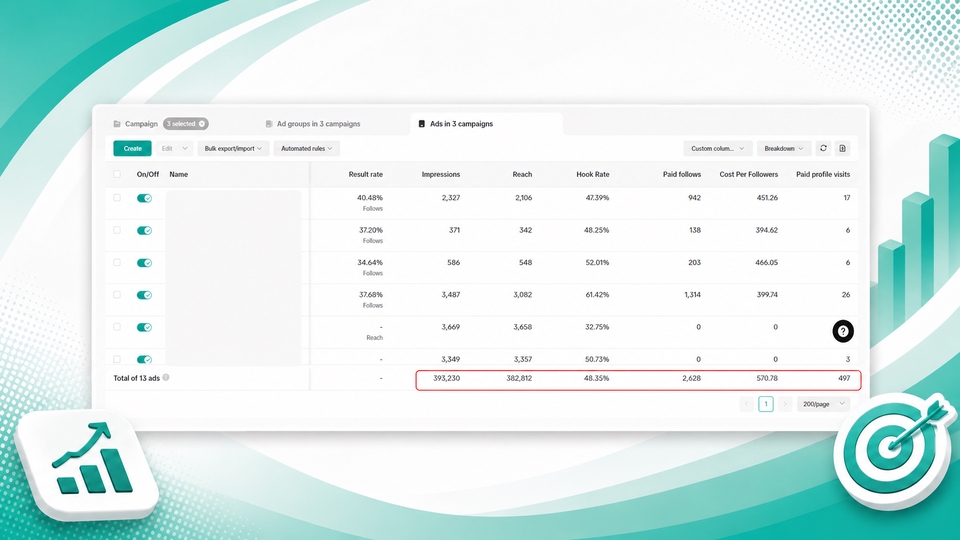Image resolution: width=960 pixels, height=540 pixels.
Task: Toggle off the ad with 34.64% result rate
Action: click(x=144, y=263)
